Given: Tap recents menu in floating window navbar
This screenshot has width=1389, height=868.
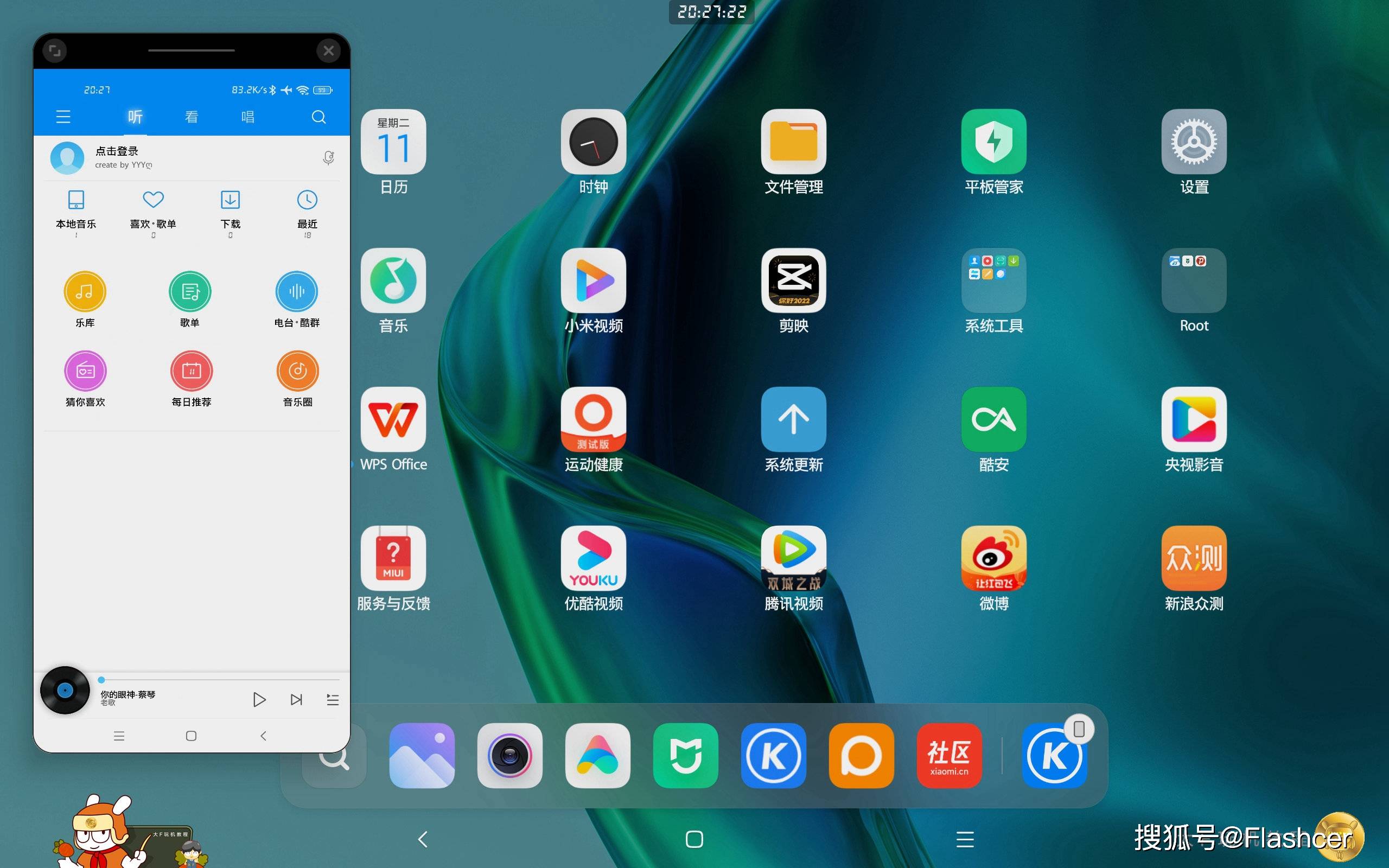Looking at the screenshot, I should [119, 736].
